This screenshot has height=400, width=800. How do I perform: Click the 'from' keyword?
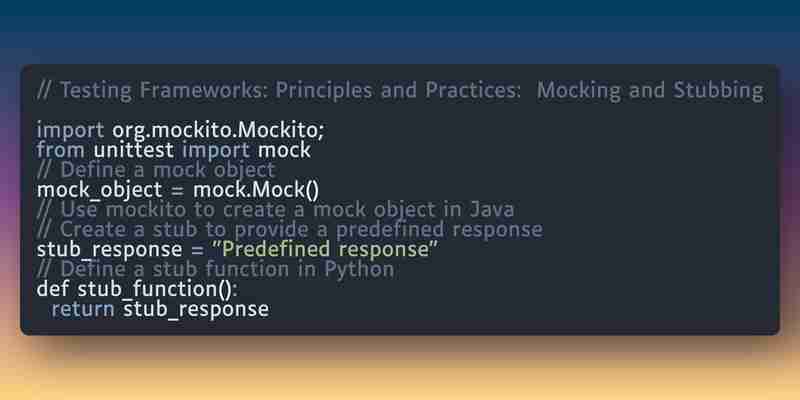pyautogui.click(x=62, y=150)
